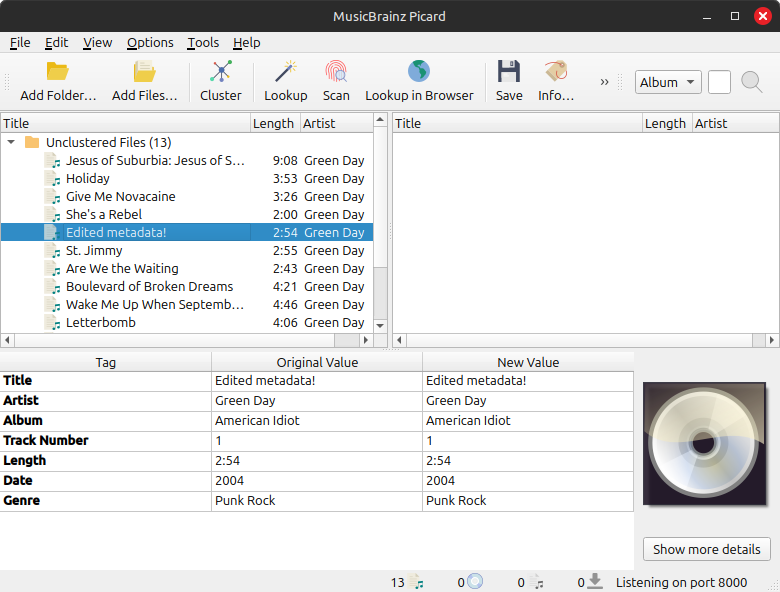Click the pending downloads status icon
The width and height of the screenshot is (780, 592).
[x=595, y=581]
